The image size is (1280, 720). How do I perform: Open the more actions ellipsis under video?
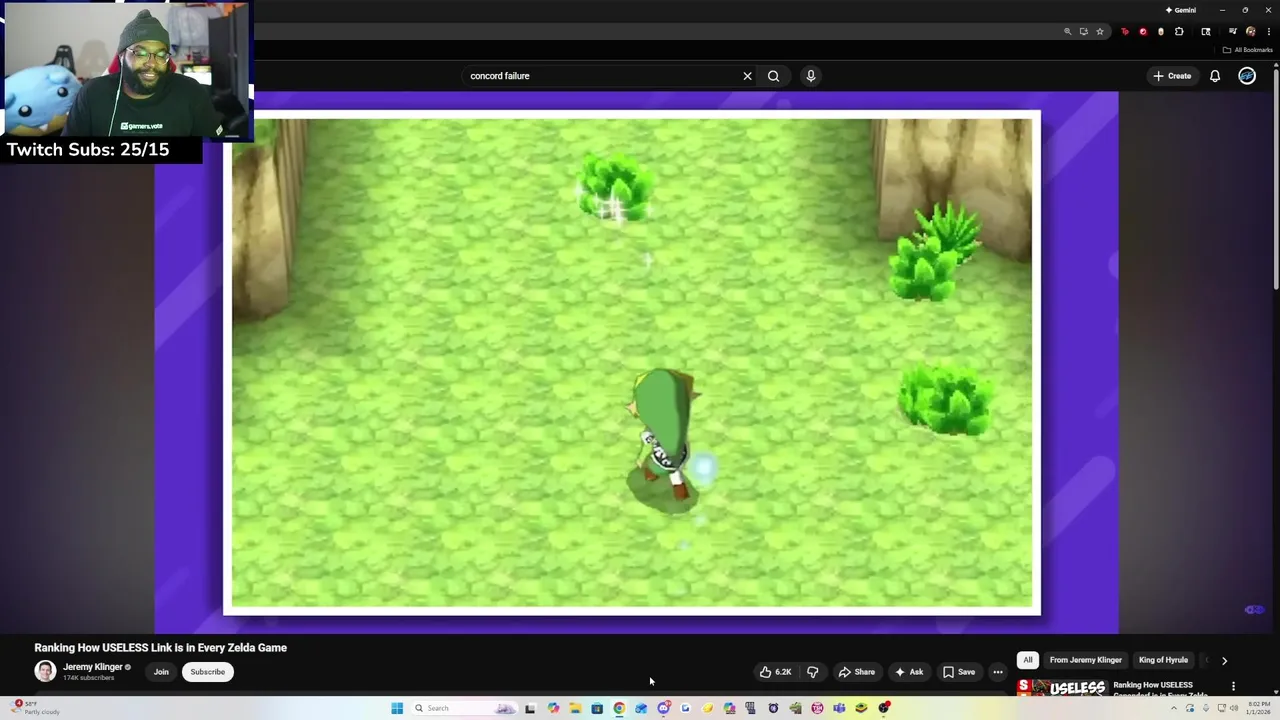[998, 672]
